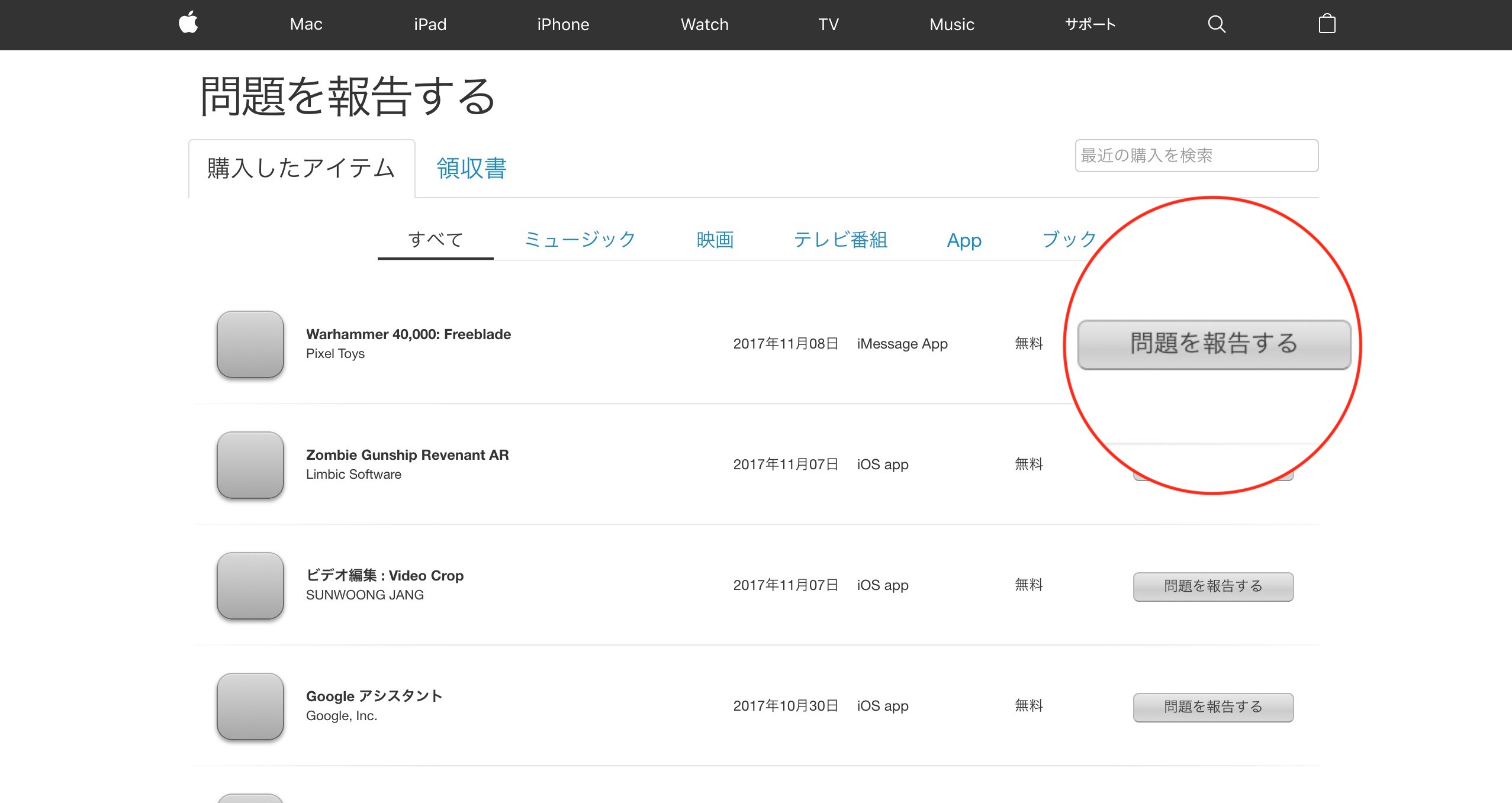Viewport: 1512px width, 803px height.
Task: Report a problem for ビデオ編集 Video Crop
Action: (x=1213, y=586)
